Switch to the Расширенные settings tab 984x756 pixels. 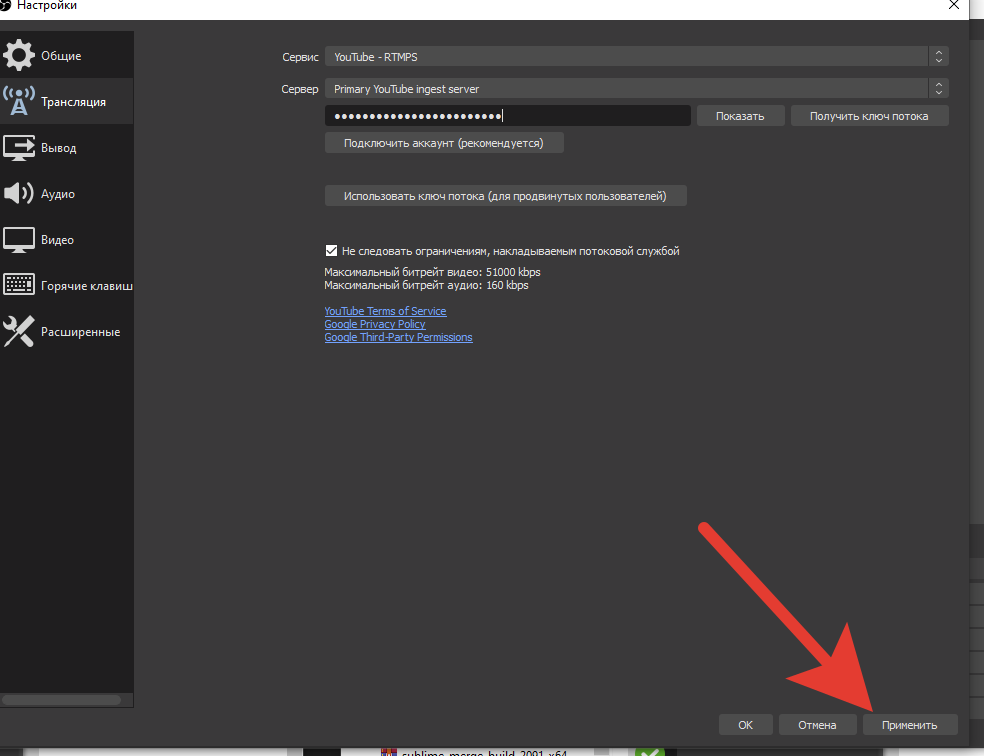click(80, 332)
